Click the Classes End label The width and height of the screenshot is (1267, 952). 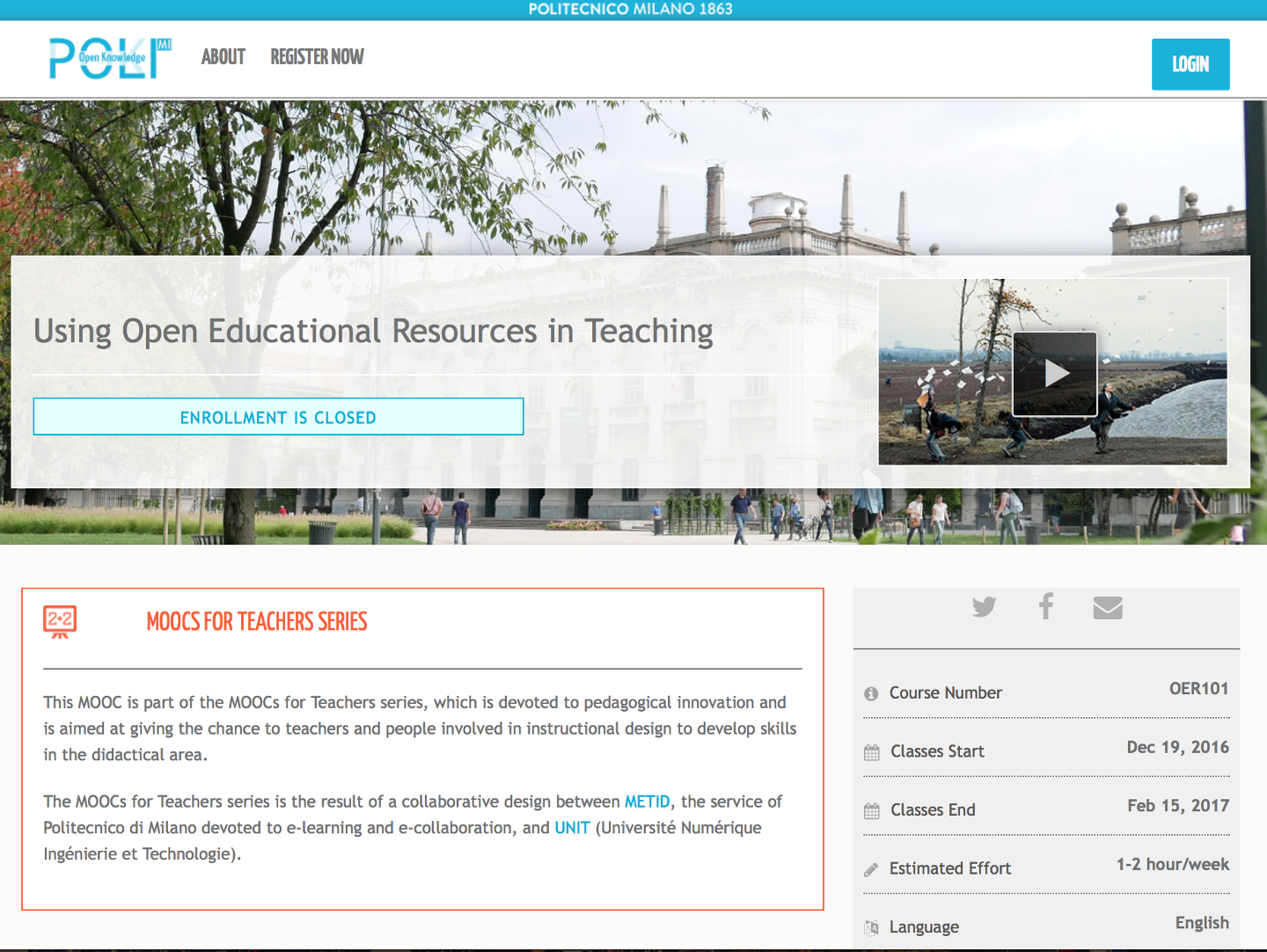point(933,810)
